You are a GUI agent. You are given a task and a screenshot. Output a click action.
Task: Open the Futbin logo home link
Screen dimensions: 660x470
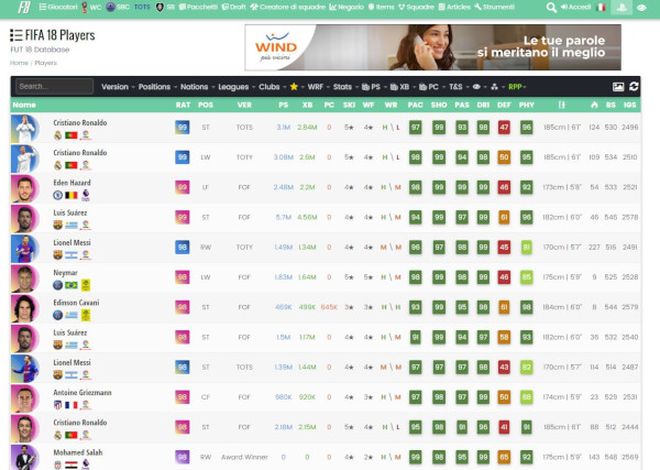coord(24,7)
